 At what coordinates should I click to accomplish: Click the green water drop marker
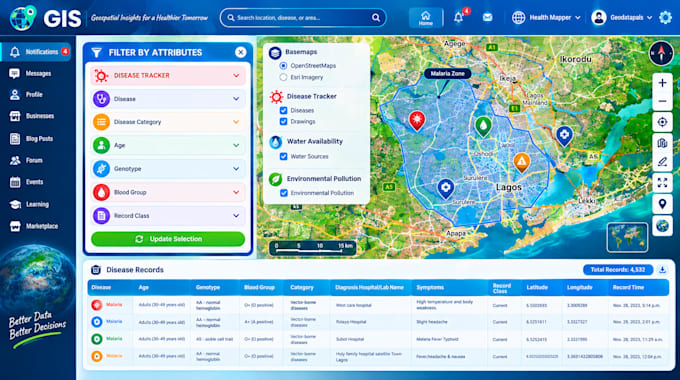click(x=483, y=126)
